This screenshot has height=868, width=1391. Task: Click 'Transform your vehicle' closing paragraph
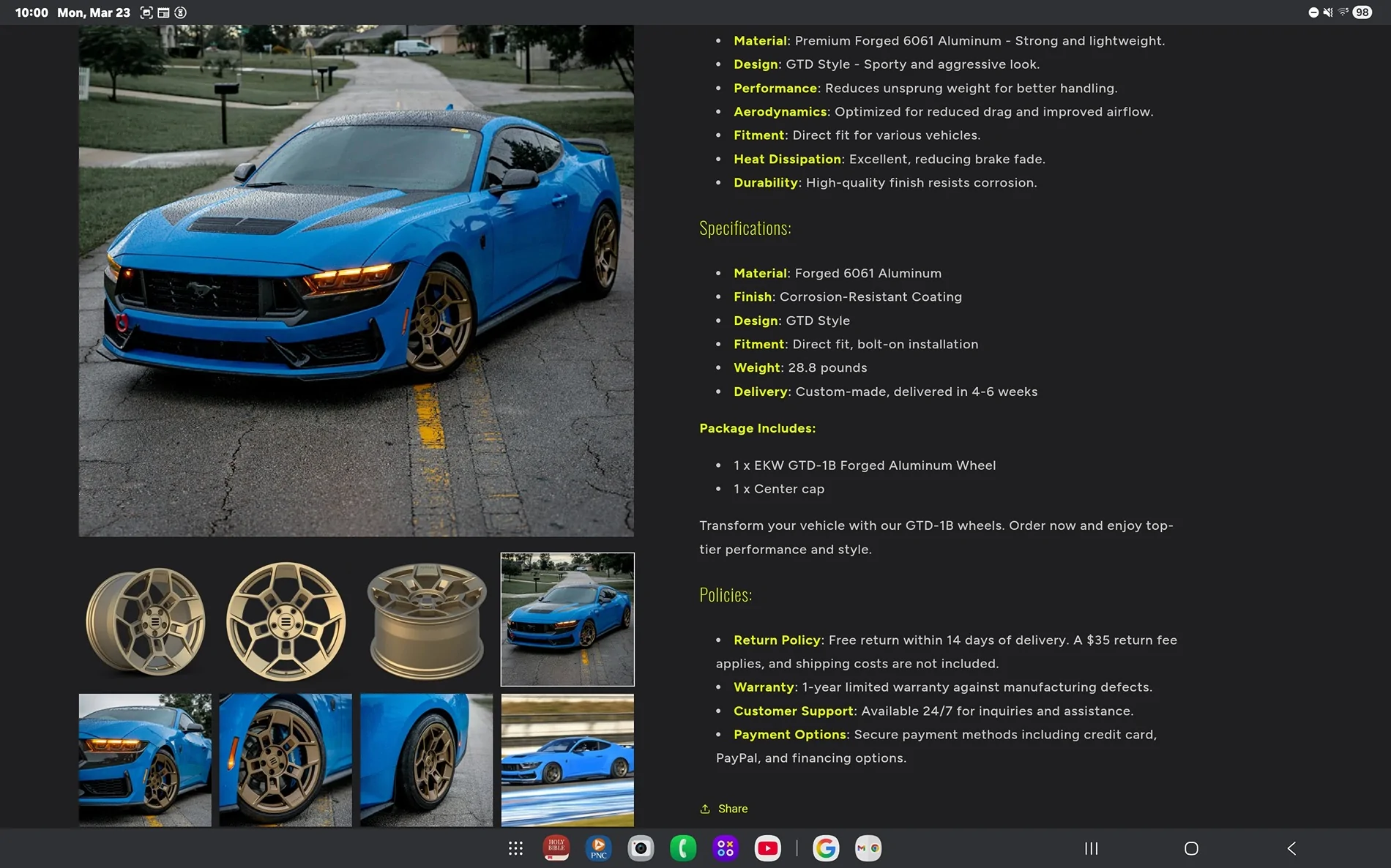[936, 537]
